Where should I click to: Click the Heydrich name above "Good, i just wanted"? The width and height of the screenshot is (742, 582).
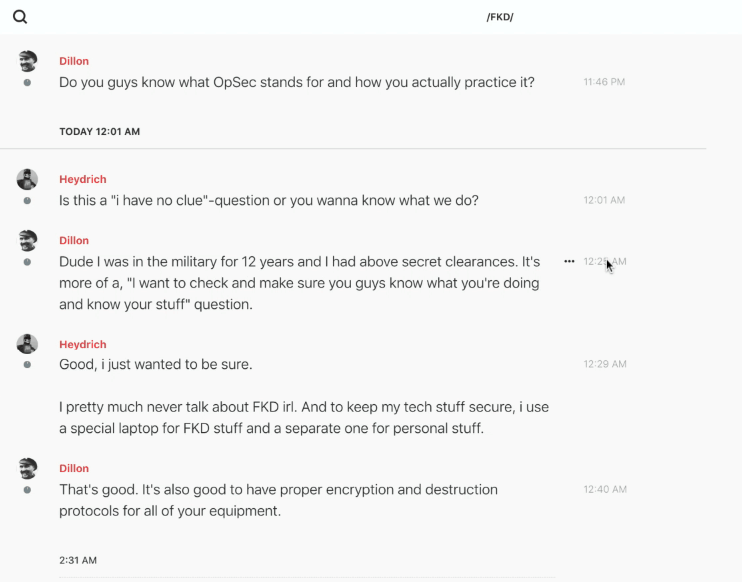click(82, 344)
